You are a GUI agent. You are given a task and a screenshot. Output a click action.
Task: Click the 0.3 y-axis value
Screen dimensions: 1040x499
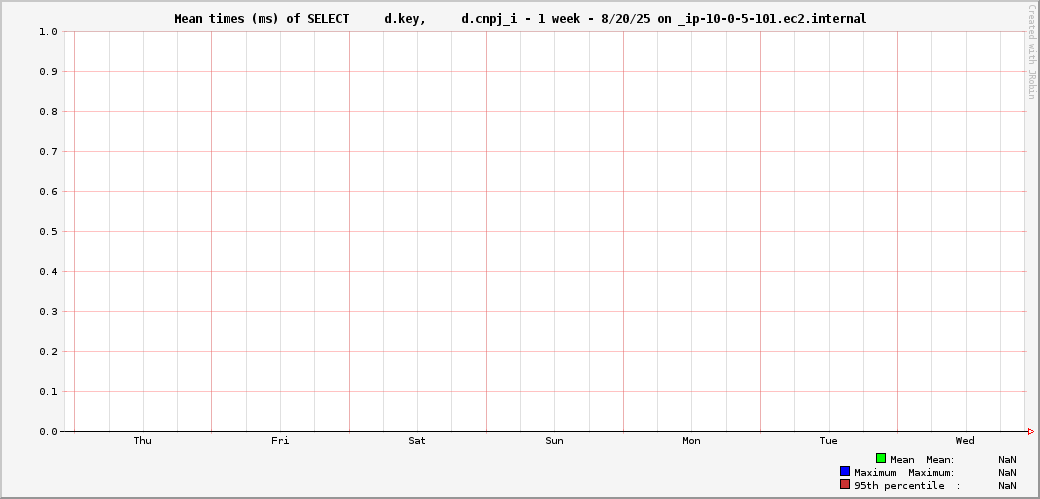(48, 312)
